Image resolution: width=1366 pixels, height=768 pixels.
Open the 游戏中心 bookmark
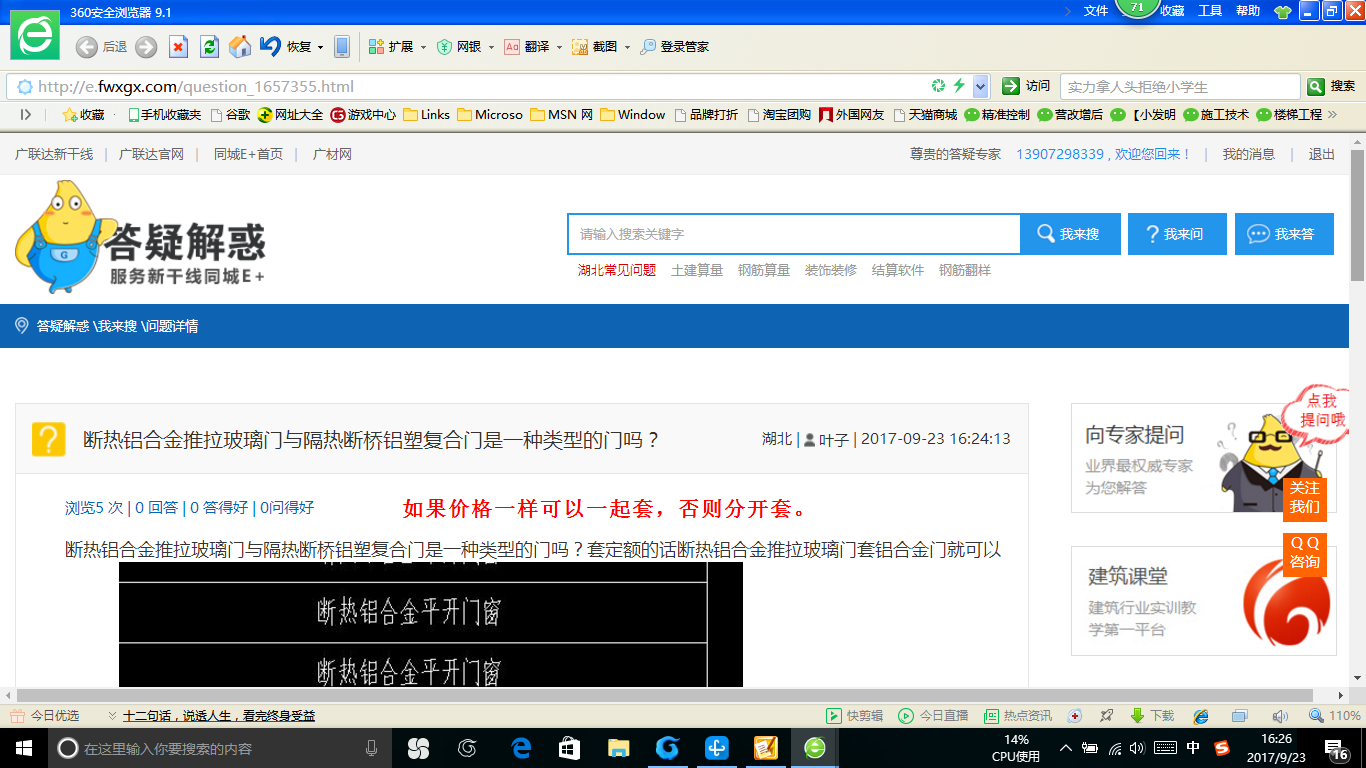[x=363, y=115]
